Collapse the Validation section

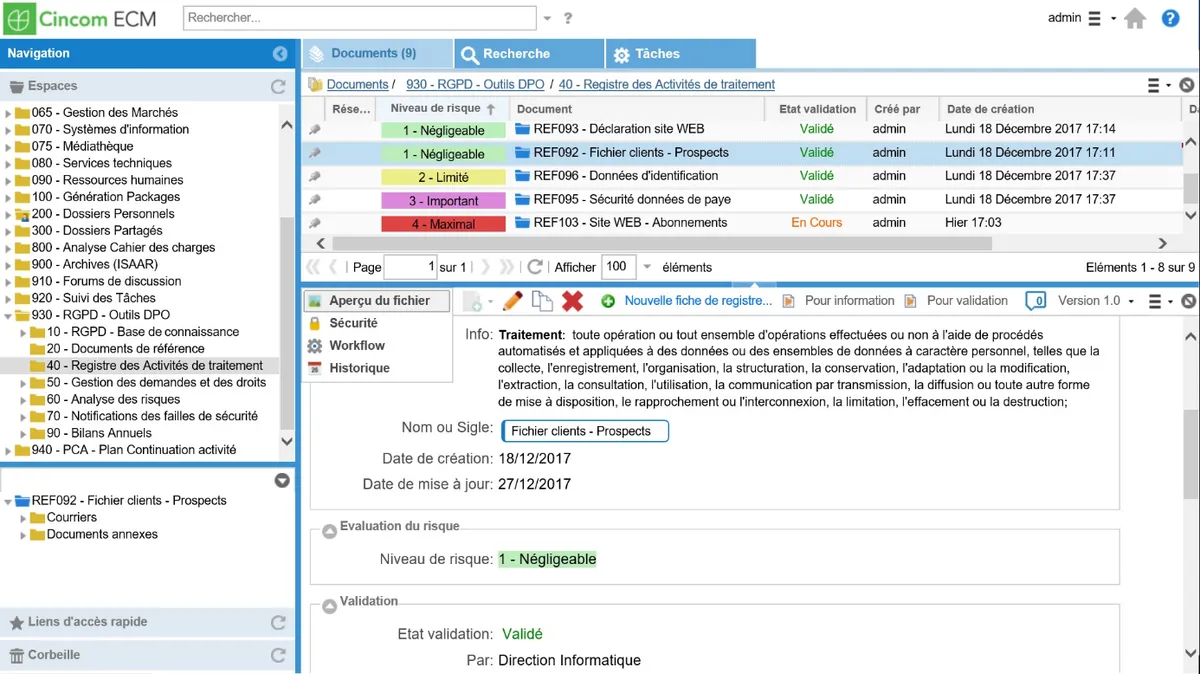click(x=329, y=606)
